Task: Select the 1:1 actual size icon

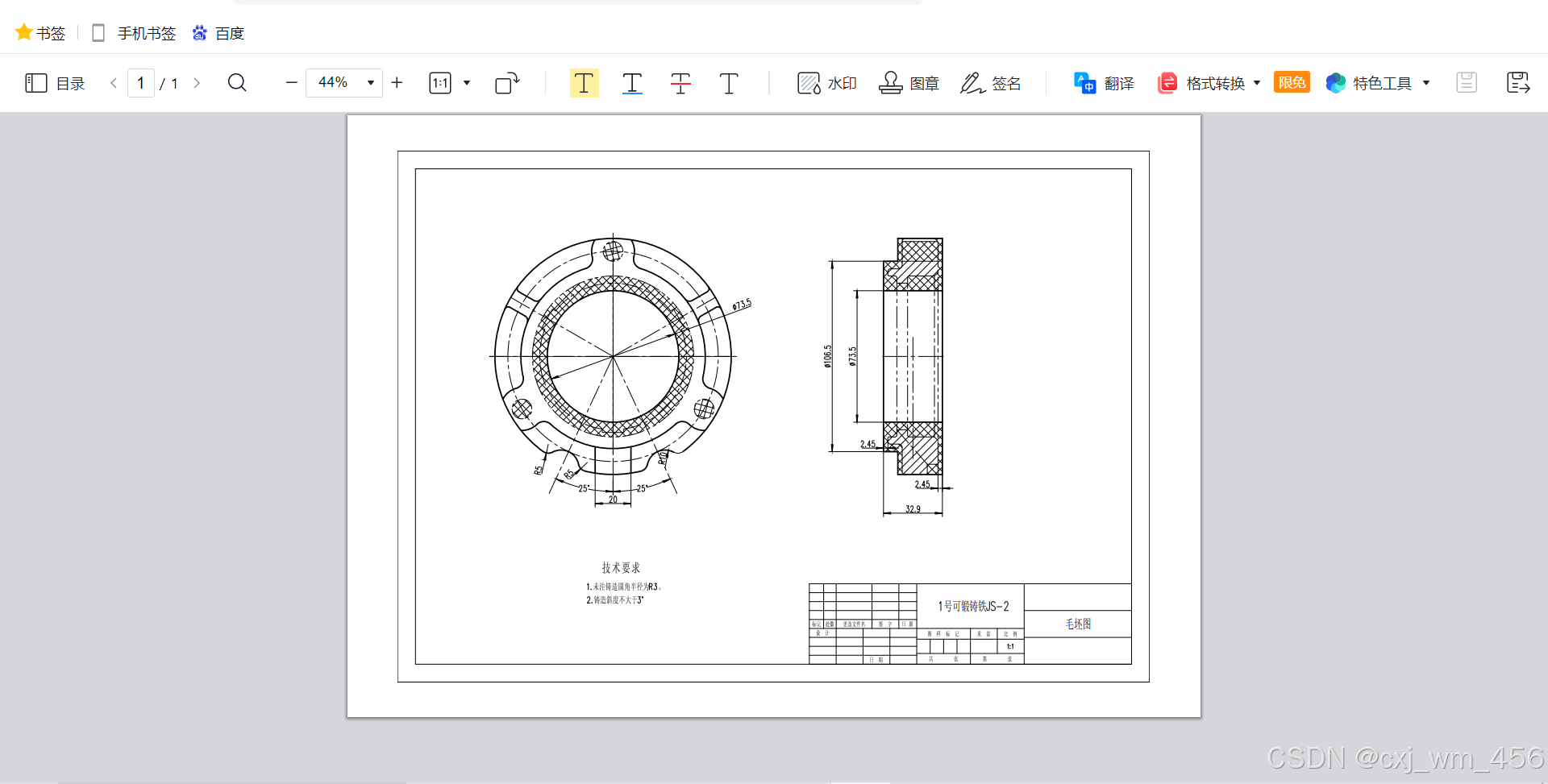Action: click(440, 83)
